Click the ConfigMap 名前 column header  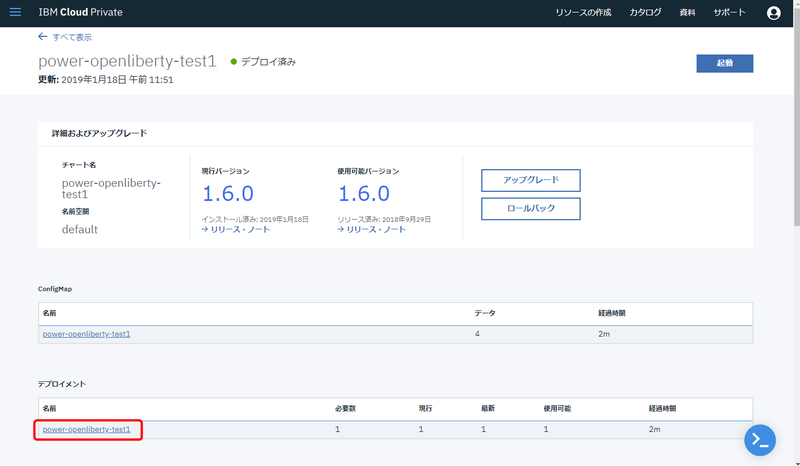[49, 313]
